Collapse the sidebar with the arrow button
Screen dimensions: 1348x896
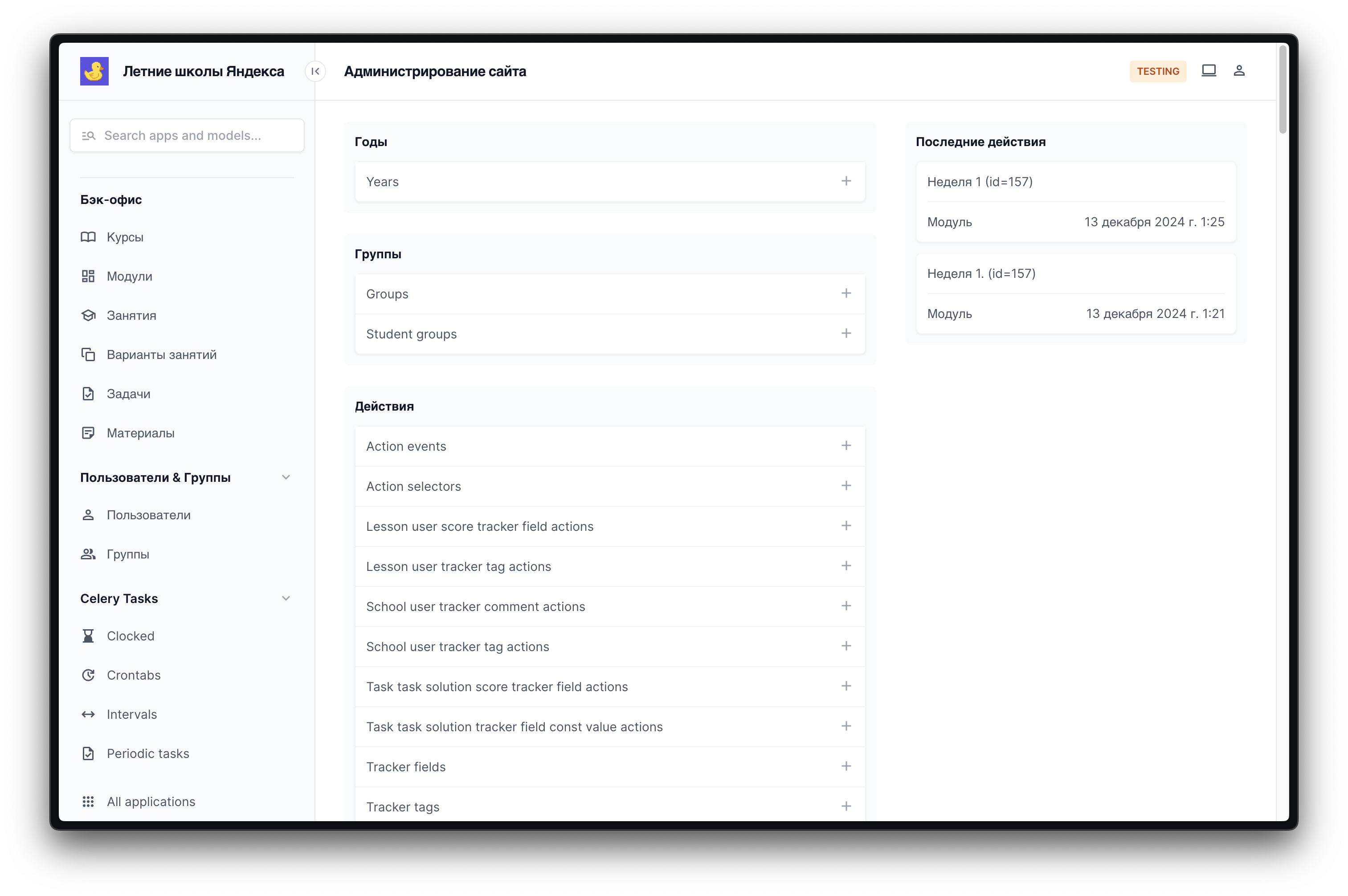click(315, 71)
